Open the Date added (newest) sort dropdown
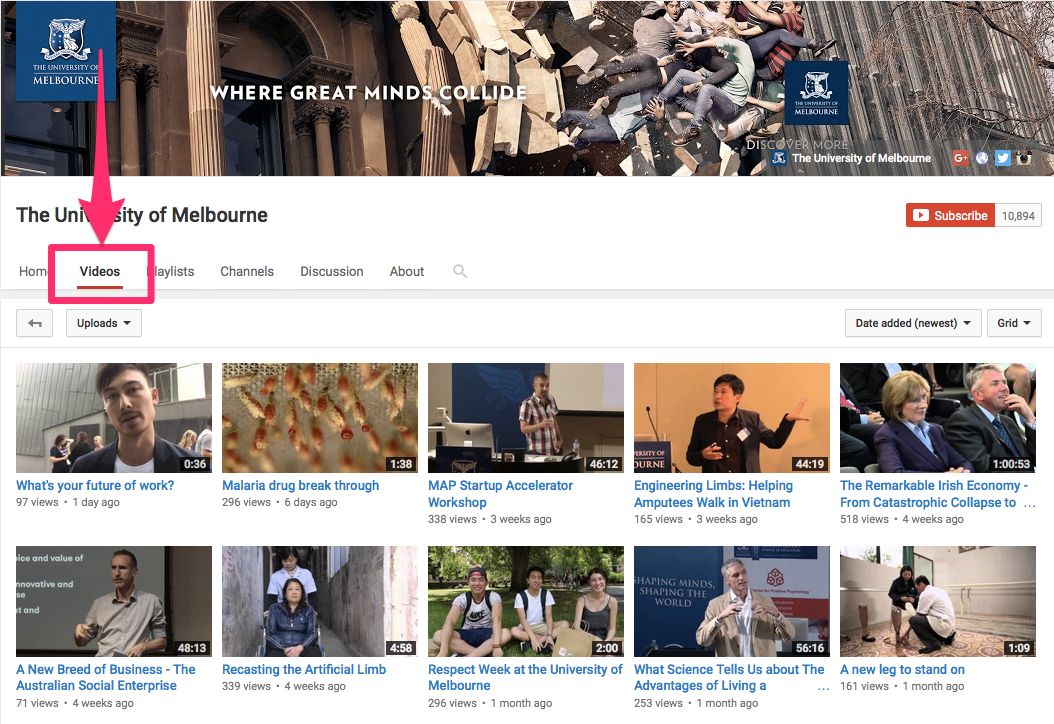This screenshot has height=724, width=1054. click(914, 323)
